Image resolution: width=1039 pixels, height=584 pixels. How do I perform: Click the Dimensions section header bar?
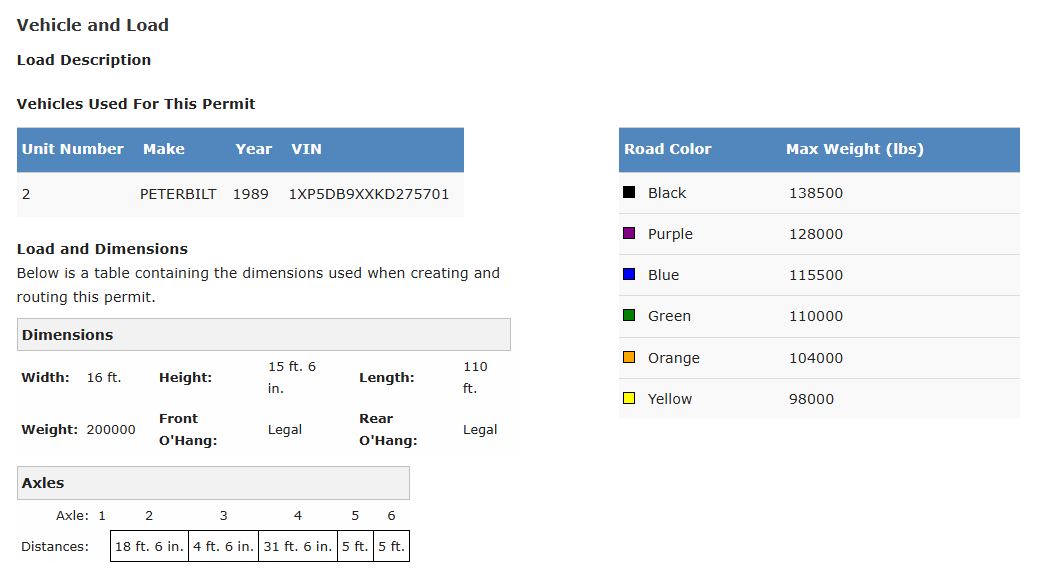(263, 335)
